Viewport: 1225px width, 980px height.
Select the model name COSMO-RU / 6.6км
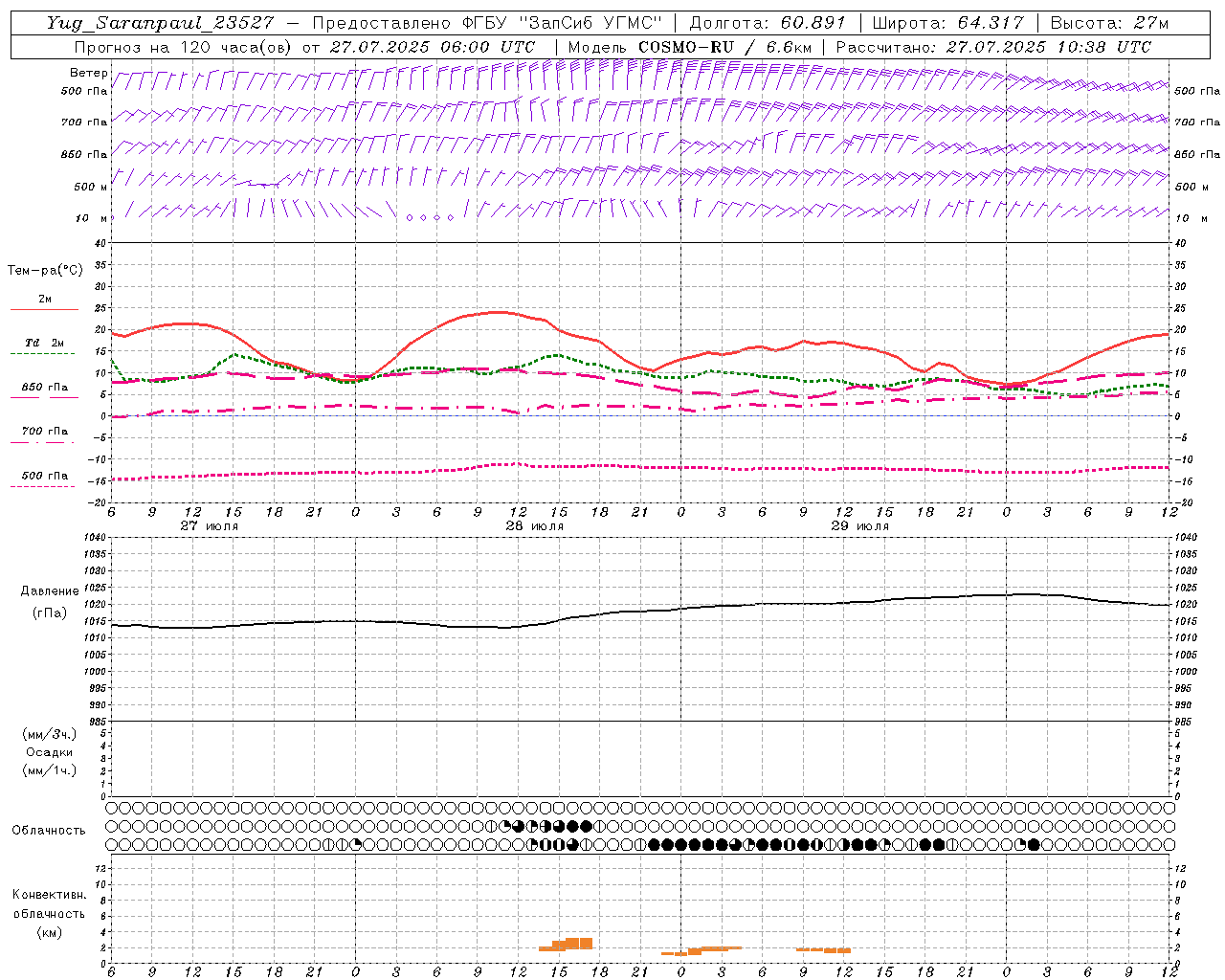(724, 47)
